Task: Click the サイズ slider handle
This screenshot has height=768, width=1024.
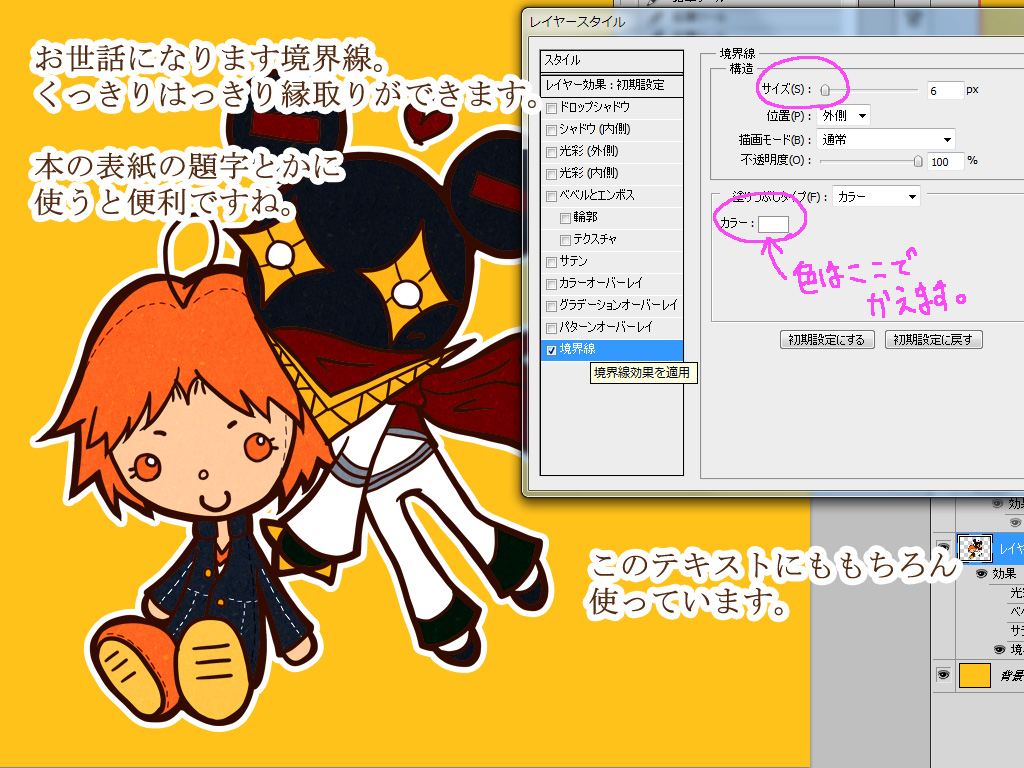Action: coord(826,90)
